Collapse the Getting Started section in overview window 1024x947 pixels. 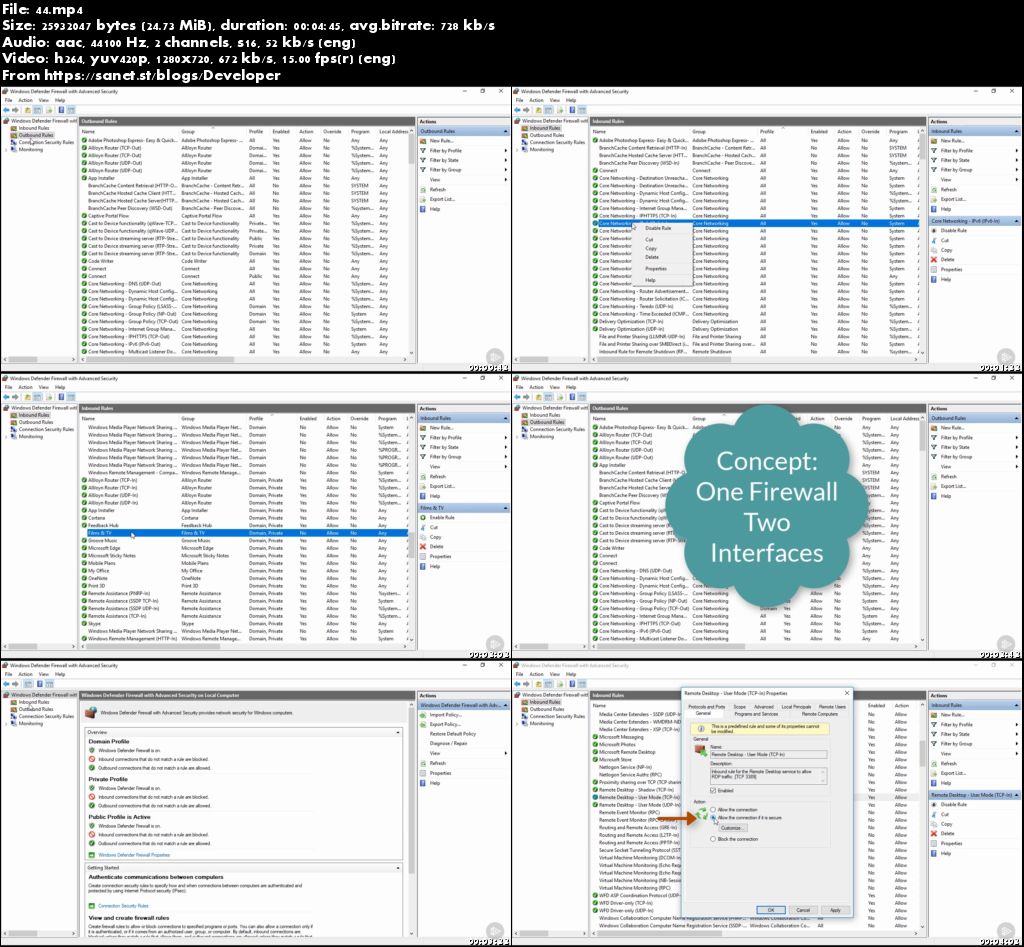398,868
